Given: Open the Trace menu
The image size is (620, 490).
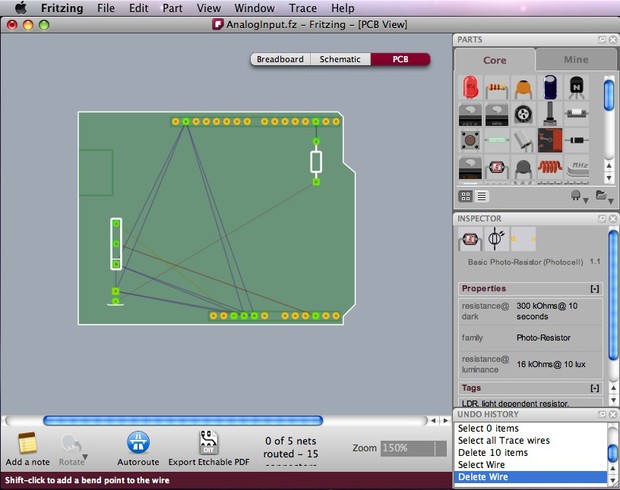Looking at the screenshot, I should click(x=303, y=8).
